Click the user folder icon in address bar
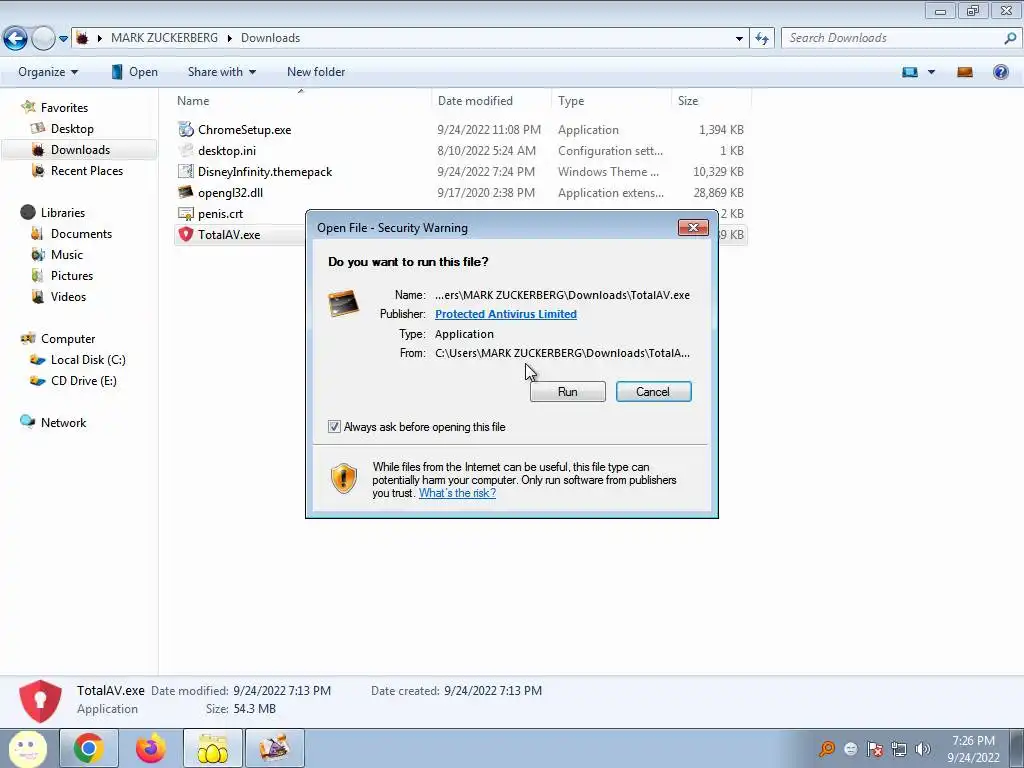Image resolution: width=1024 pixels, height=768 pixels. [x=82, y=38]
